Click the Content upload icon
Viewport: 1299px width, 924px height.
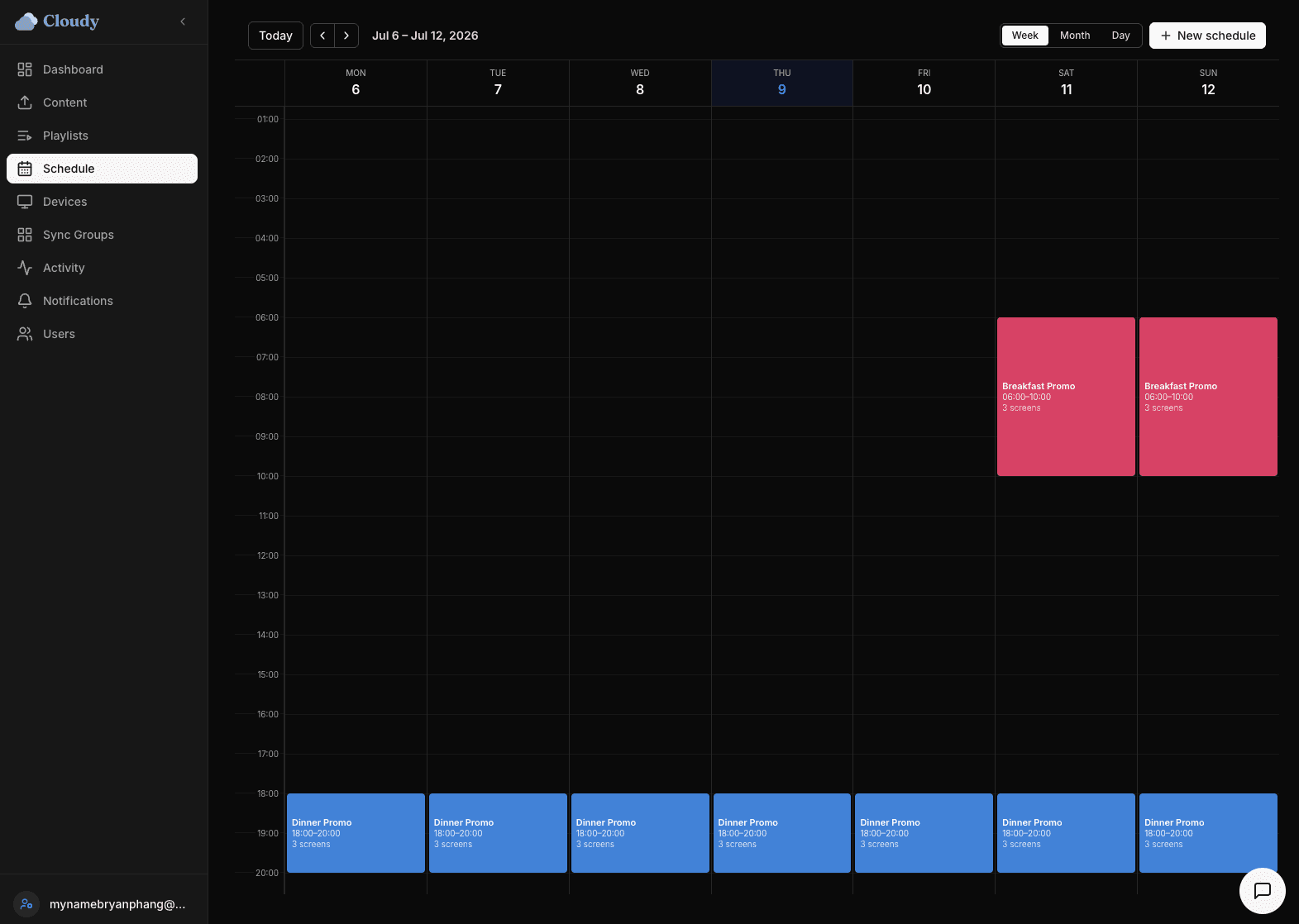25,102
